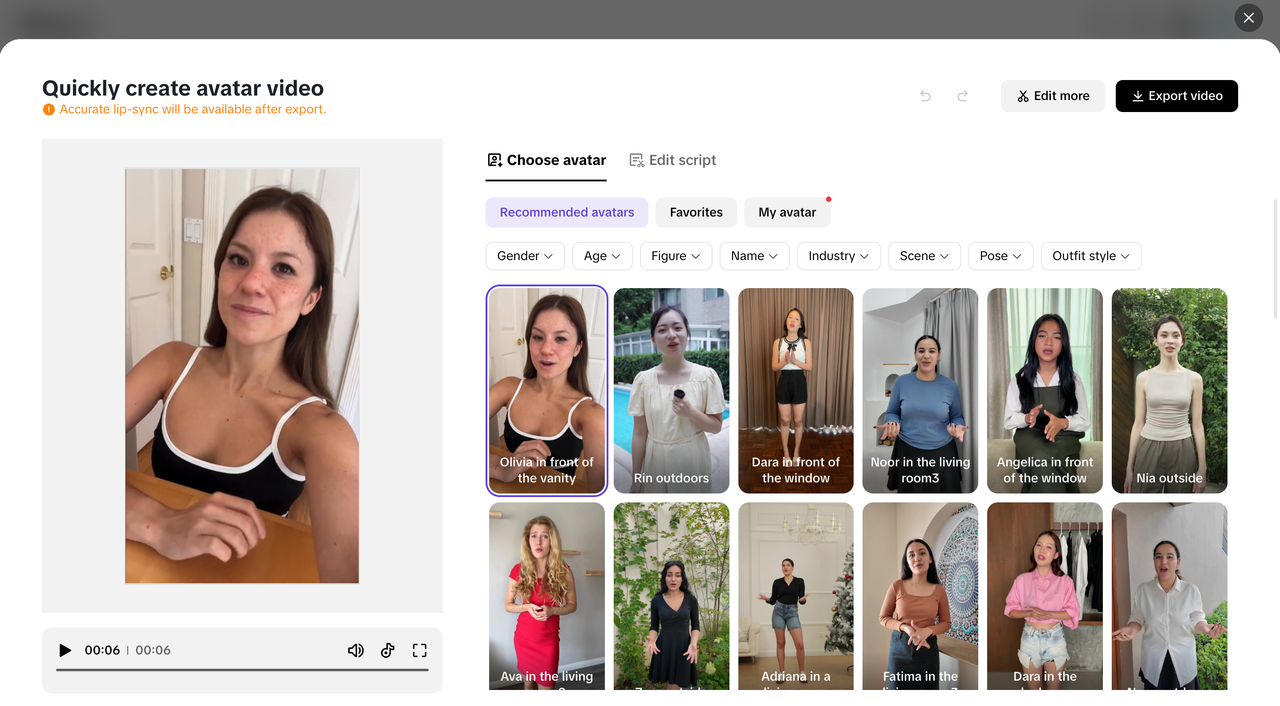Click the undo arrow icon

click(924, 95)
